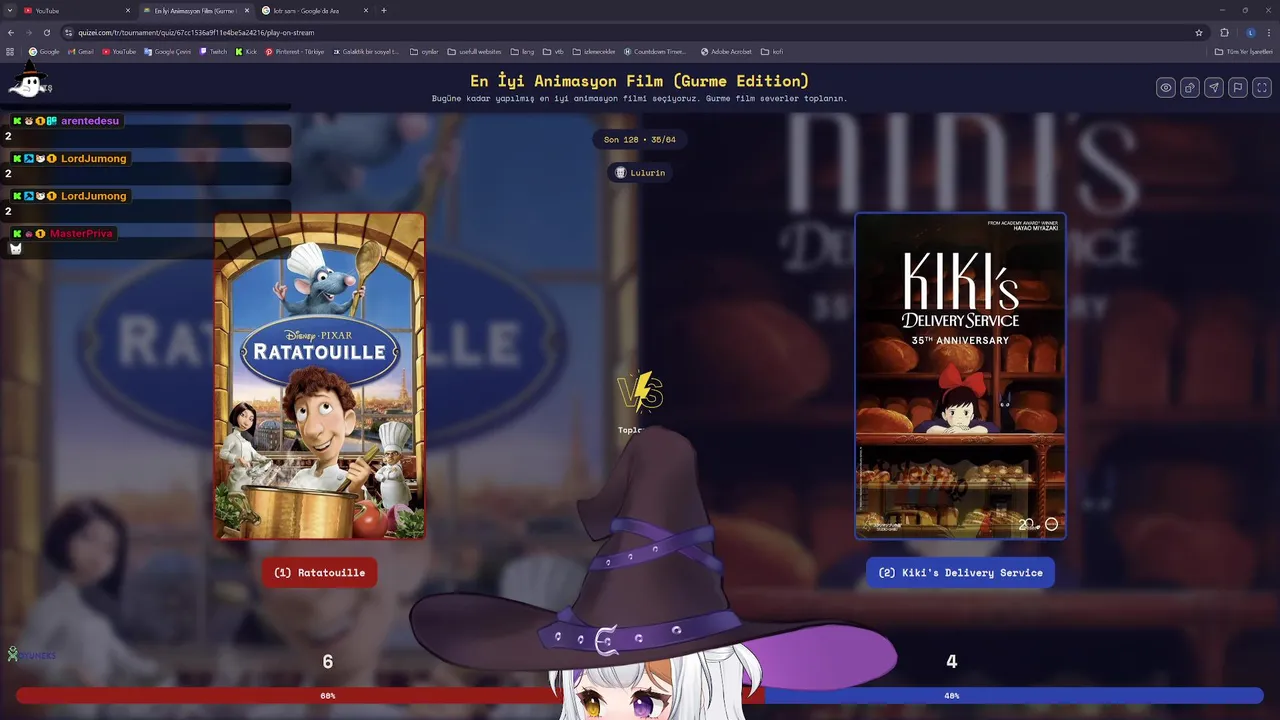Click the VS lightning icon

tap(640, 392)
